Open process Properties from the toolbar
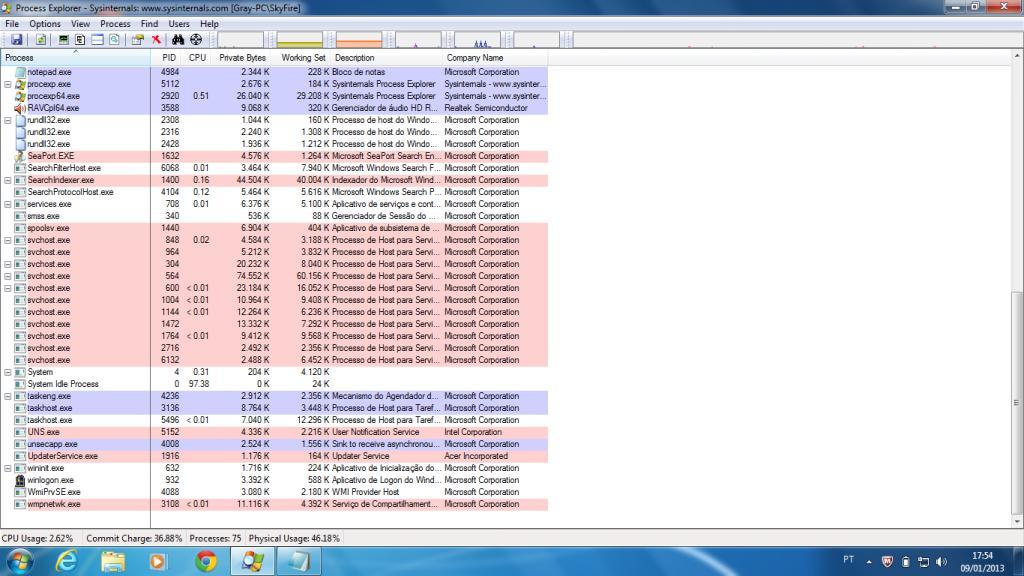The height and width of the screenshot is (576, 1024). (x=137, y=40)
